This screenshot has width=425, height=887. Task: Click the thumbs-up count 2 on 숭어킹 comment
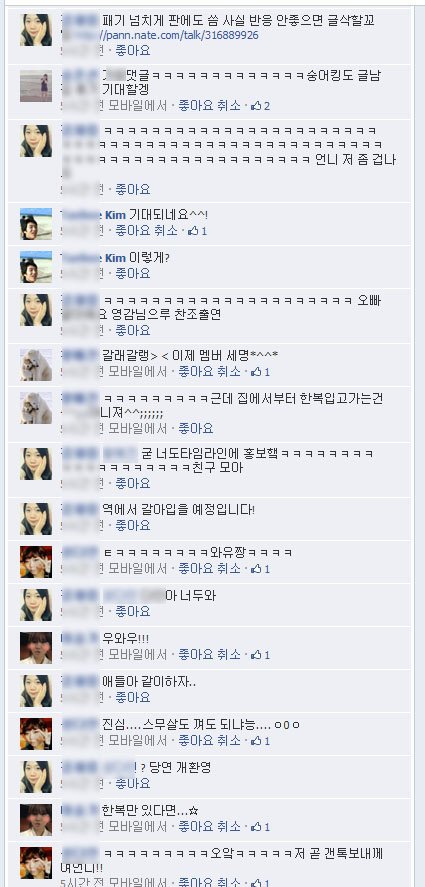267,106
